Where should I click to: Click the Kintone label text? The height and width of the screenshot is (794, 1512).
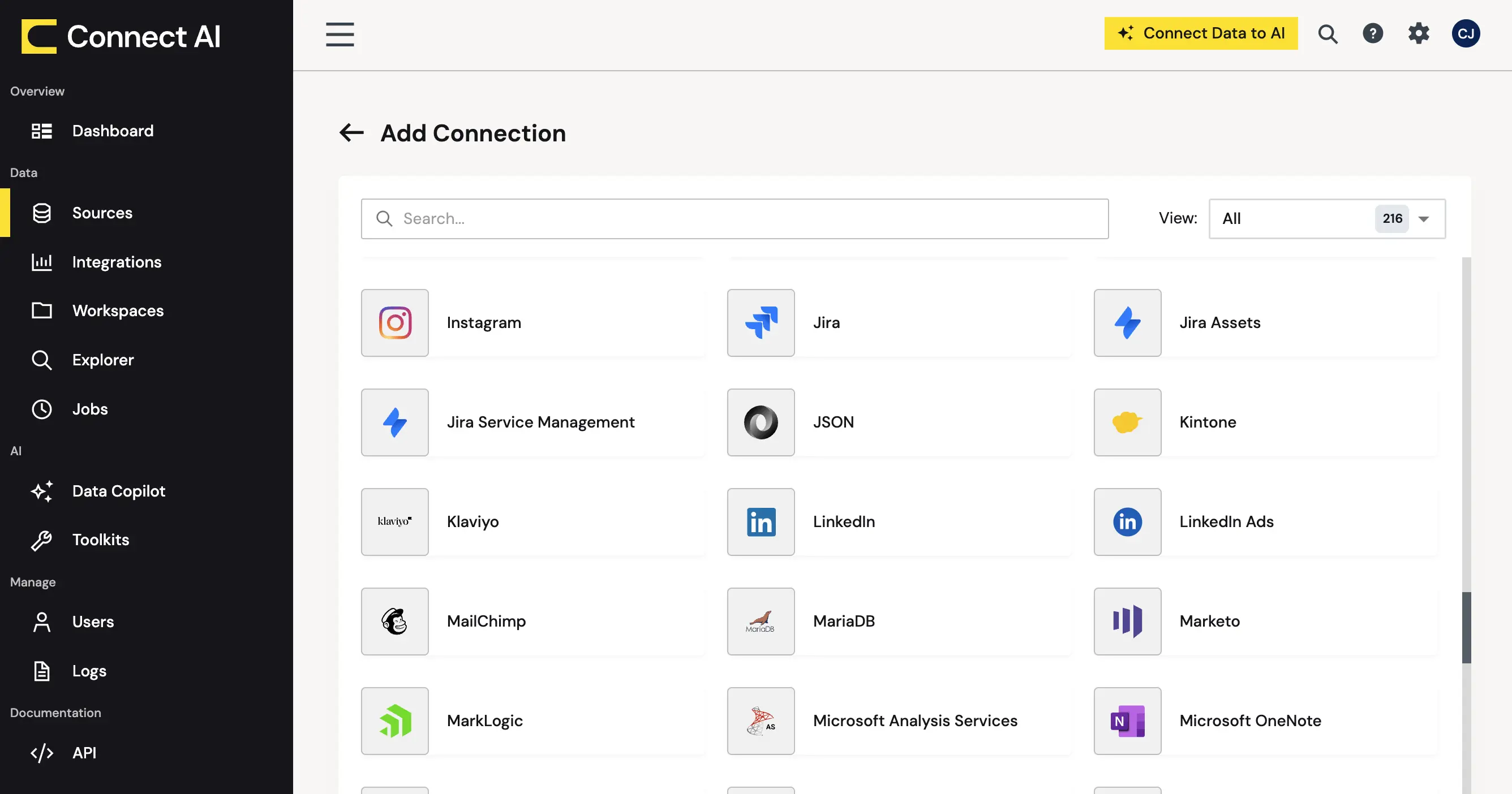[1208, 422]
